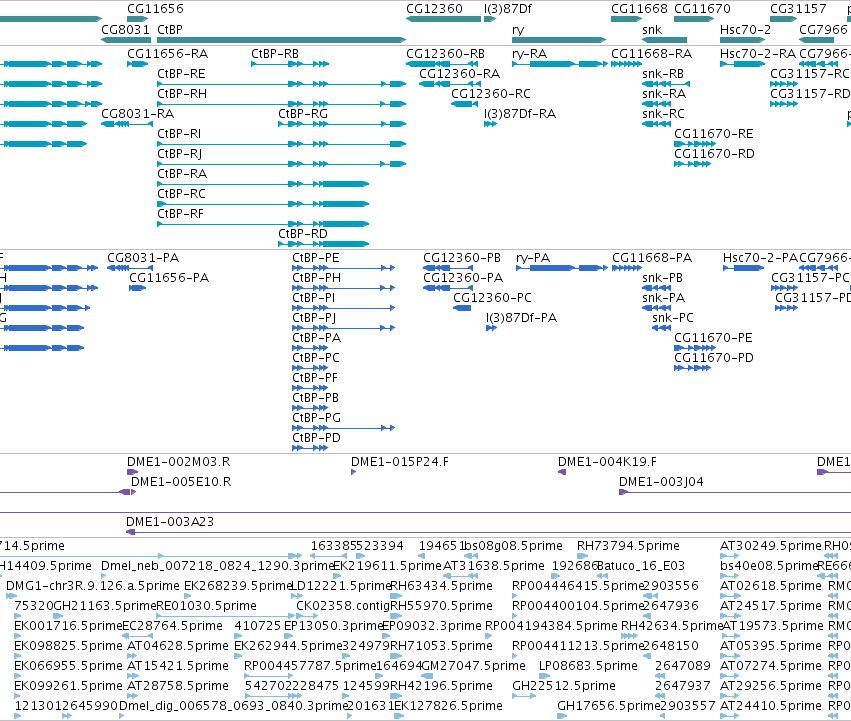851x721 pixels.
Task: Click the CtBP-RF transcript label
Action: coord(180,214)
